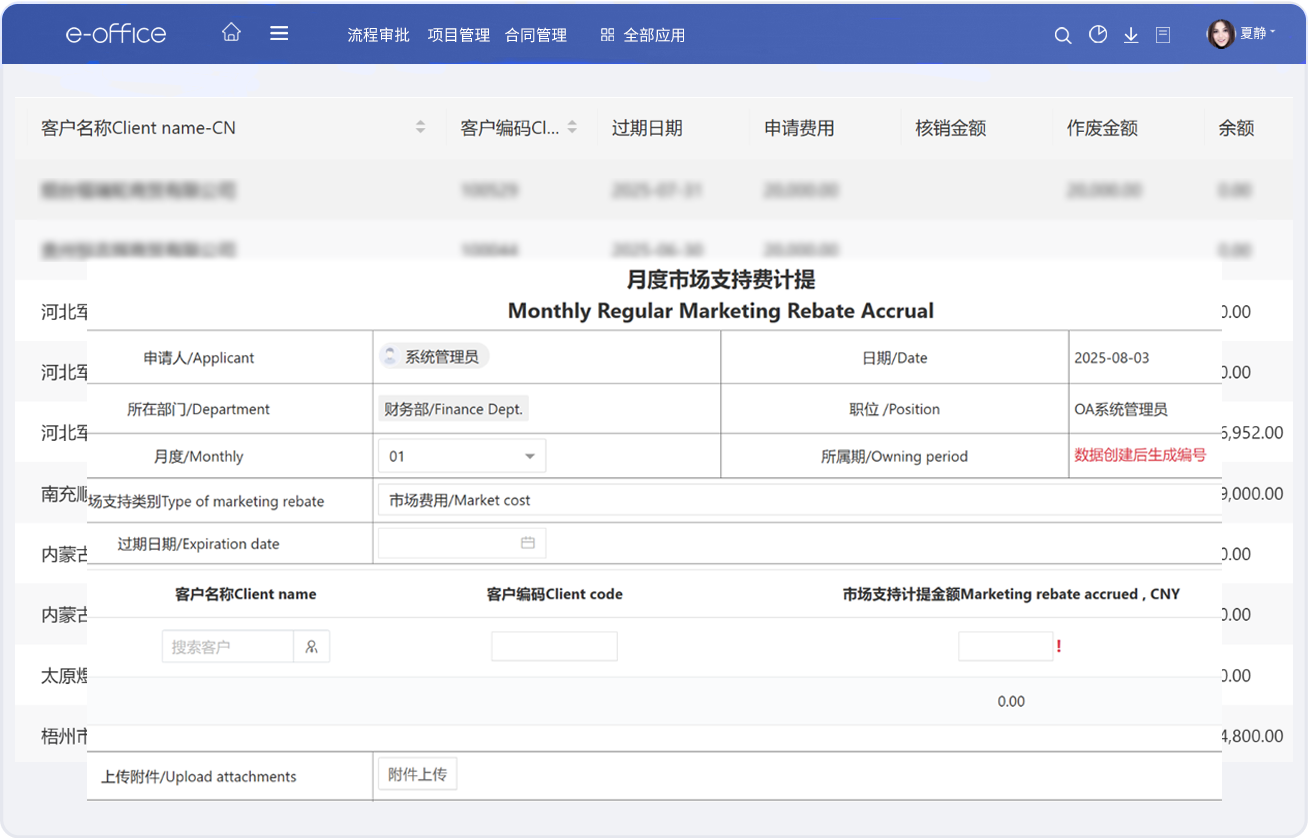1308x838 pixels.
Task: Open the clock history icon
Action: coord(1098,35)
